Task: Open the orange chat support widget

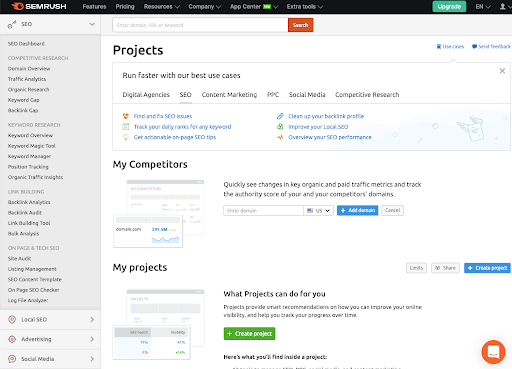Action: pos(493,352)
